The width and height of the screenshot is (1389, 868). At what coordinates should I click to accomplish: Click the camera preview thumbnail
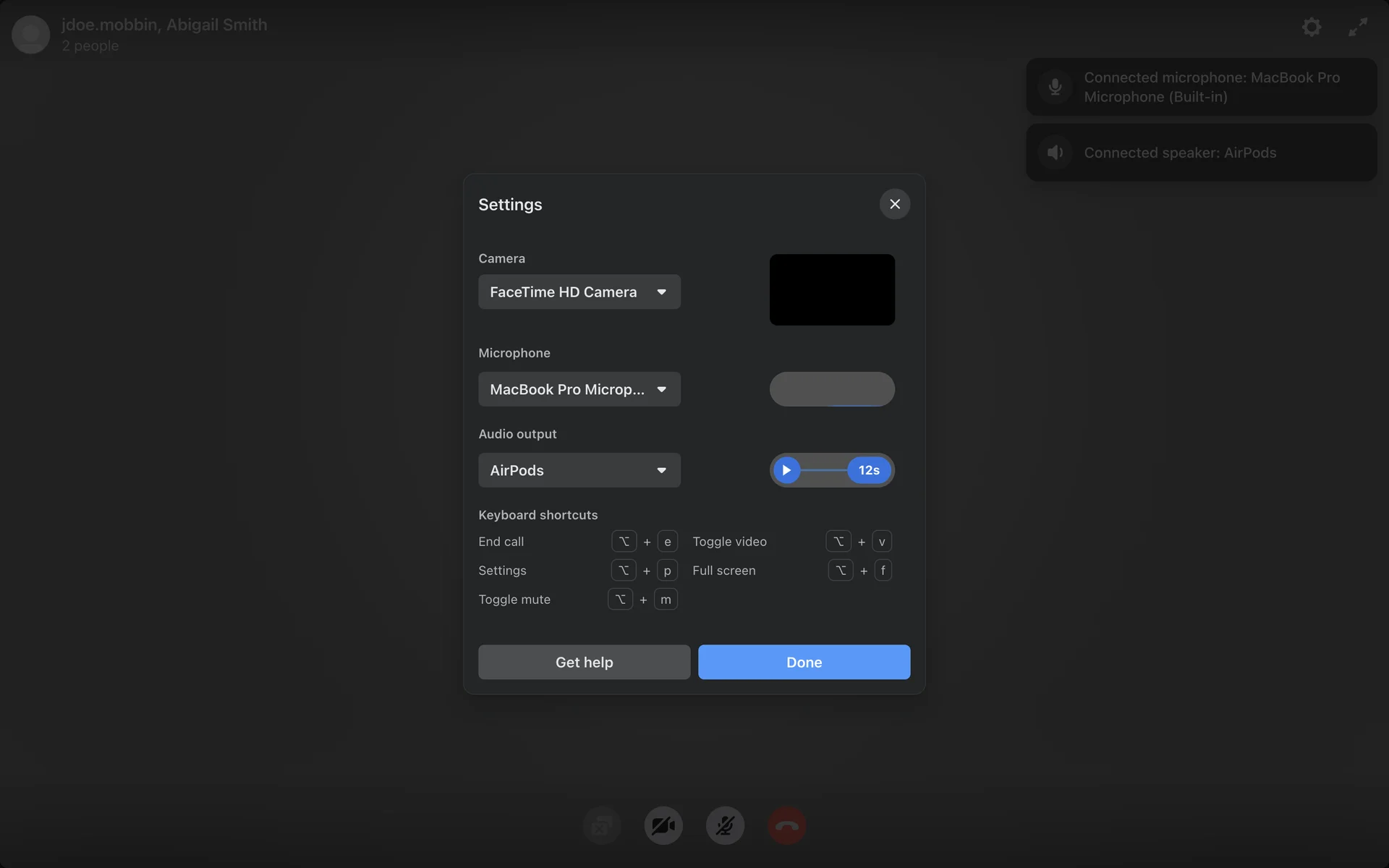[x=832, y=289]
